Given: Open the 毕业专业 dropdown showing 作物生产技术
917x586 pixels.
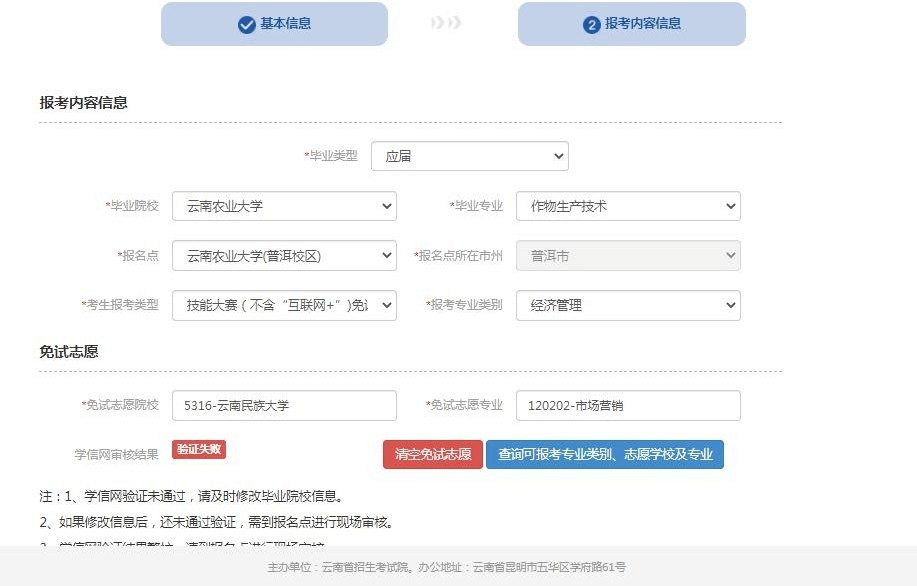Looking at the screenshot, I should coord(628,206).
